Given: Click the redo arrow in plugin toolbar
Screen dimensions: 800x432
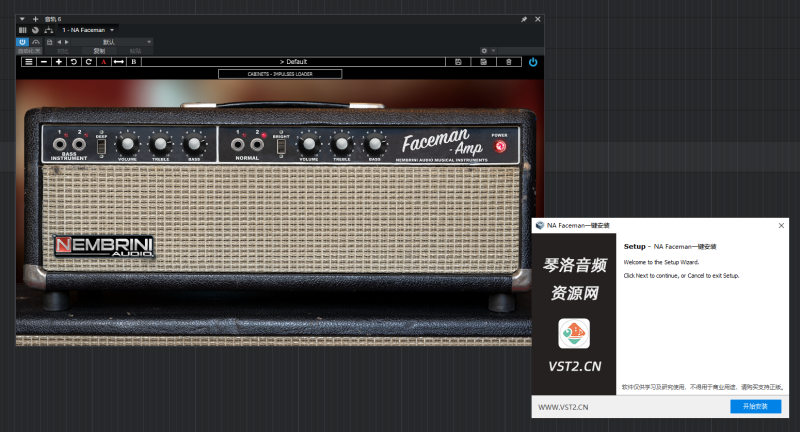Looking at the screenshot, I should (x=88, y=62).
